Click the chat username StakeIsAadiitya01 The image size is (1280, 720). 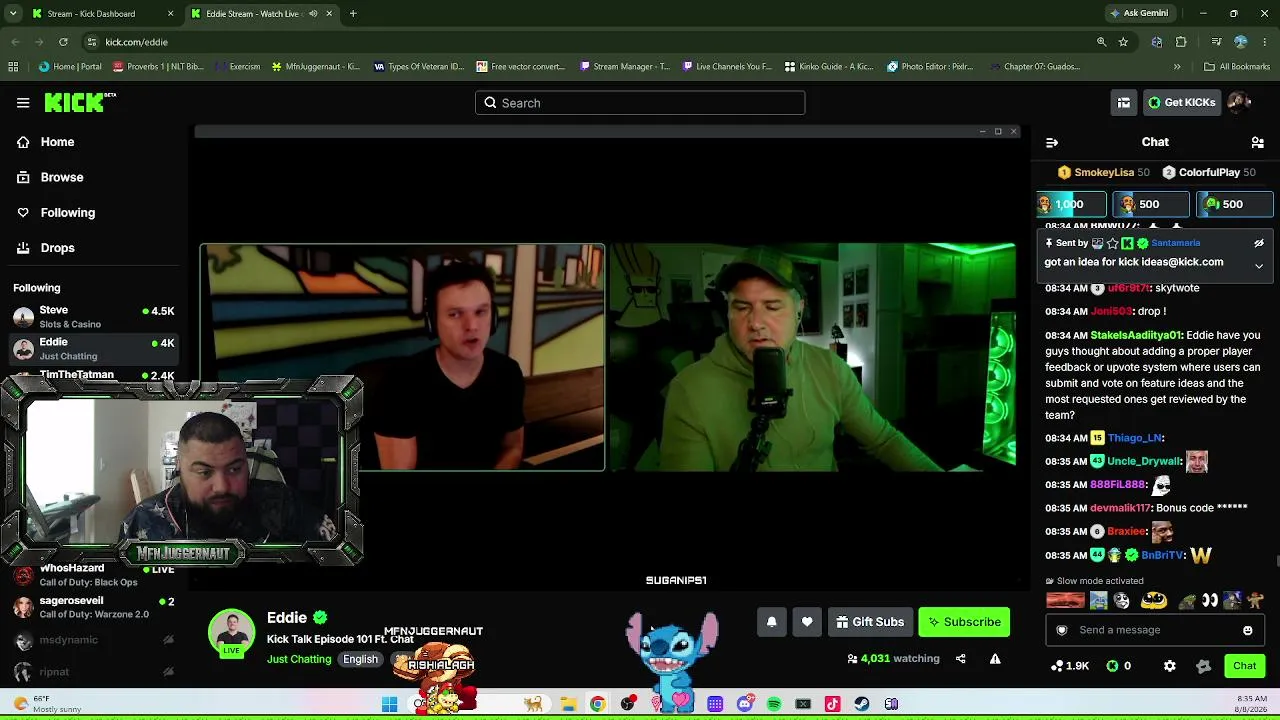click(x=1136, y=336)
